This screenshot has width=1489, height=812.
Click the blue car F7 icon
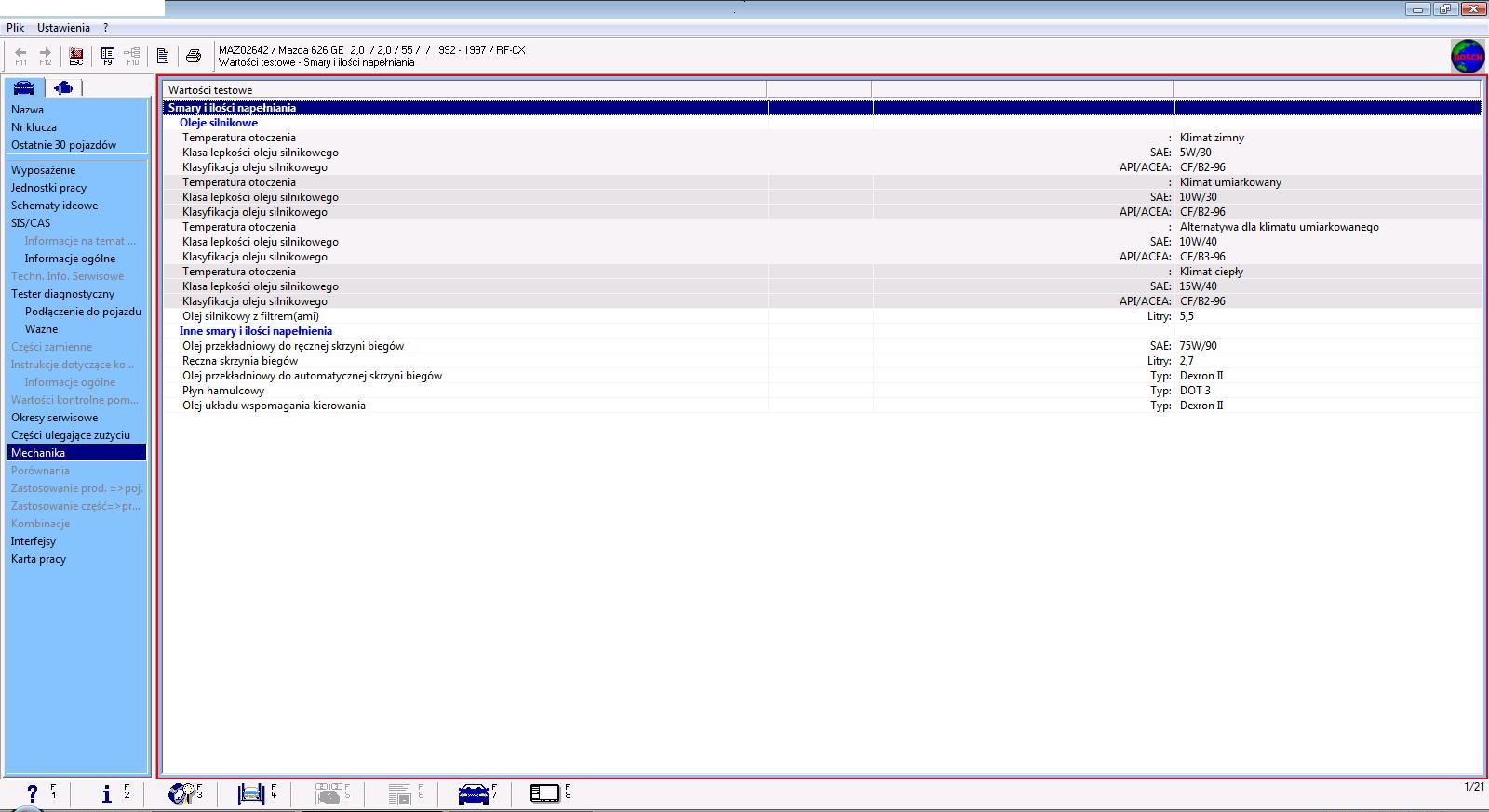(473, 793)
